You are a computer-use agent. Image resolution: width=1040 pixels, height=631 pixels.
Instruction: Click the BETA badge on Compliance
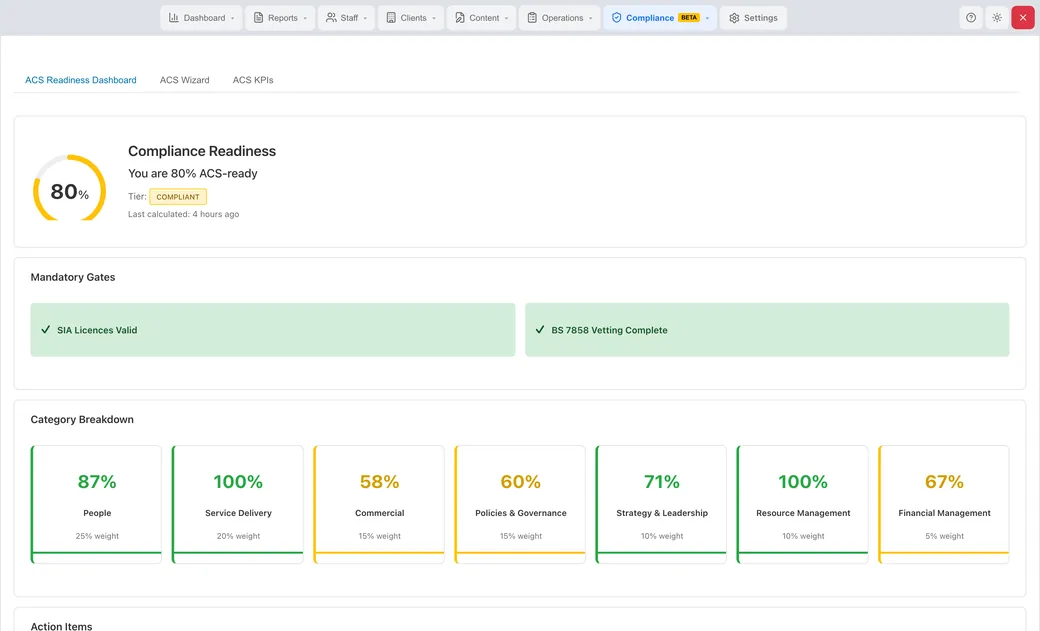click(x=689, y=18)
